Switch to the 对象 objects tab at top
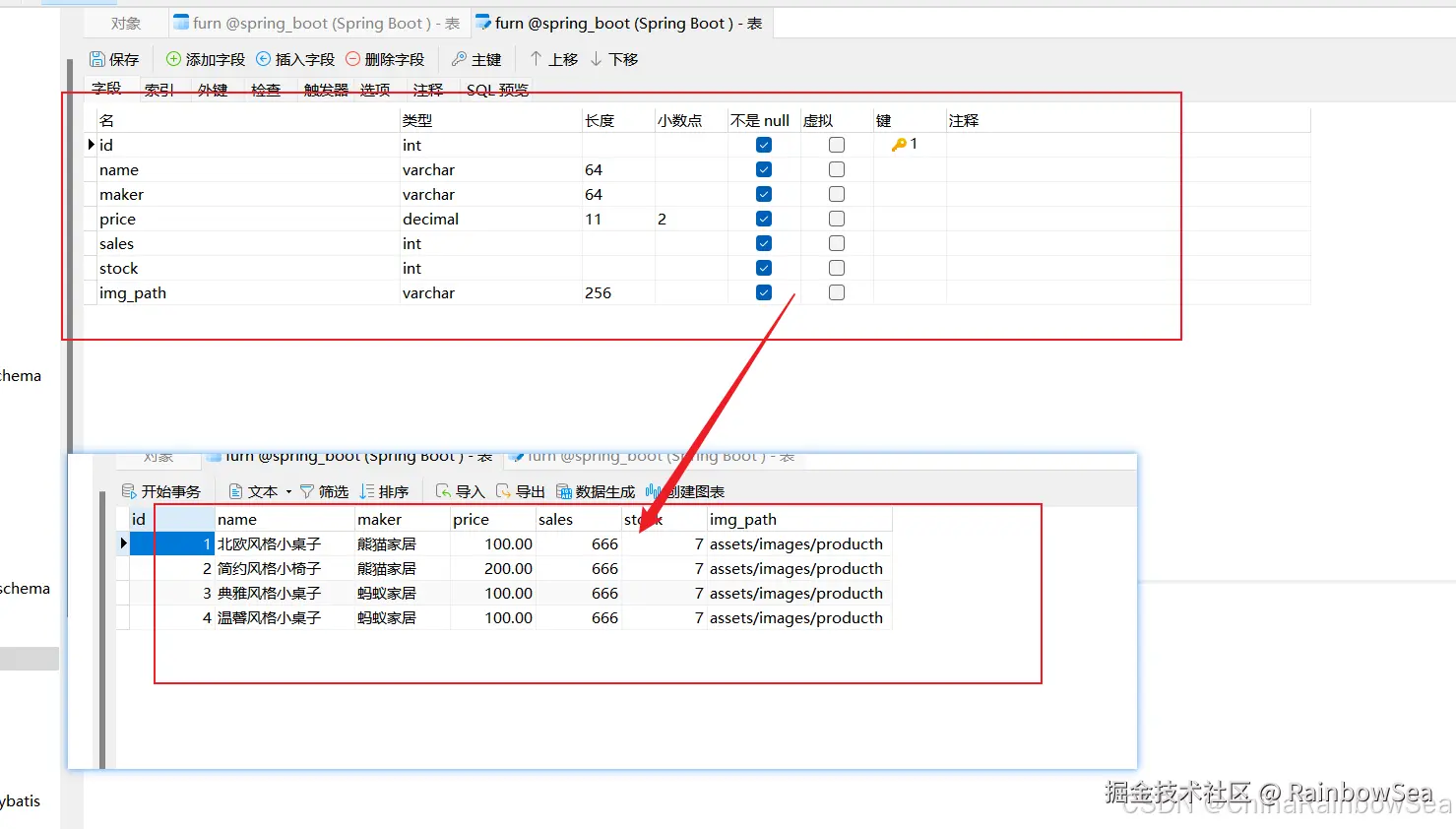1456x829 pixels. click(126, 23)
